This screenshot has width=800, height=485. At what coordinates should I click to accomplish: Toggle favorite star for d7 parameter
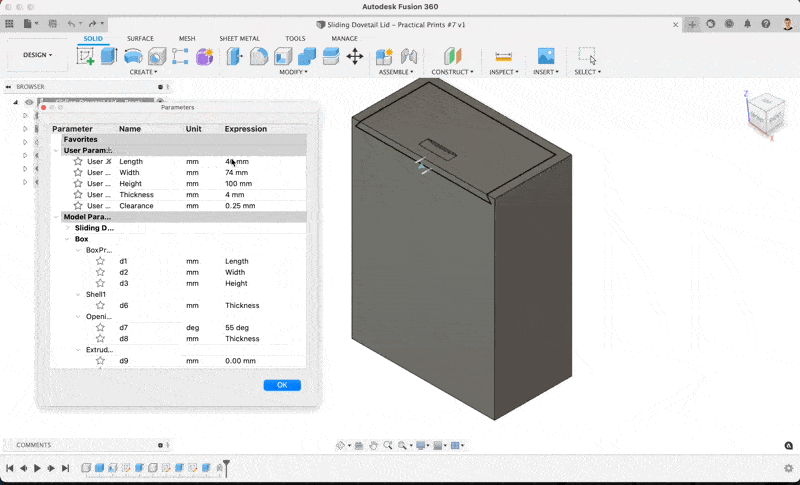(x=100, y=327)
